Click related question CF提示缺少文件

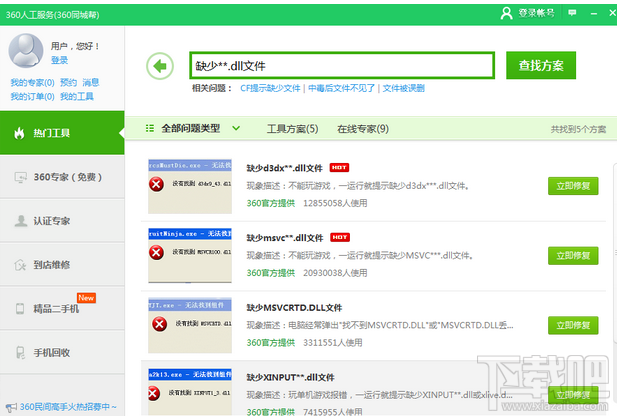point(270,88)
